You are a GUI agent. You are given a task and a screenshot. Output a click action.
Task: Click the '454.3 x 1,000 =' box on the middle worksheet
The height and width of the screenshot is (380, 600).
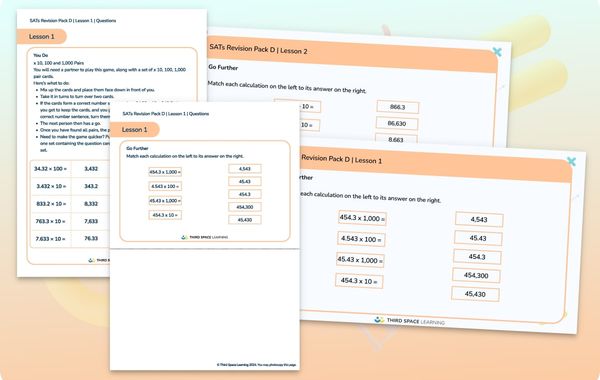pos(165,172)
